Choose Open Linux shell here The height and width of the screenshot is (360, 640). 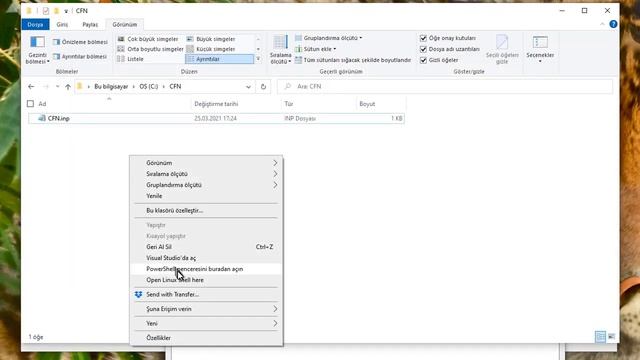point(207,280)
